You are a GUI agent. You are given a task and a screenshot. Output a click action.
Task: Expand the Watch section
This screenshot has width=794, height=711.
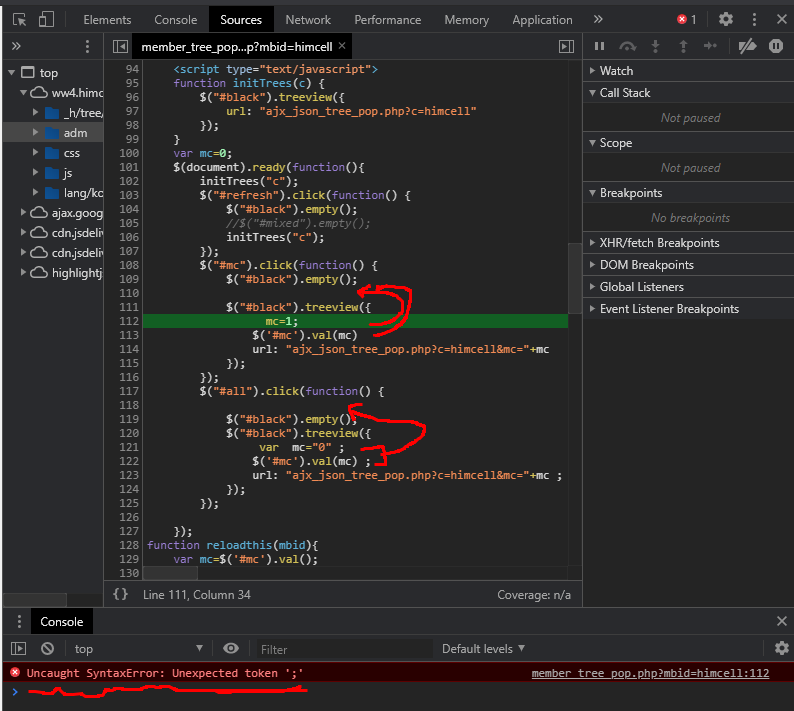tap(616, 71)
